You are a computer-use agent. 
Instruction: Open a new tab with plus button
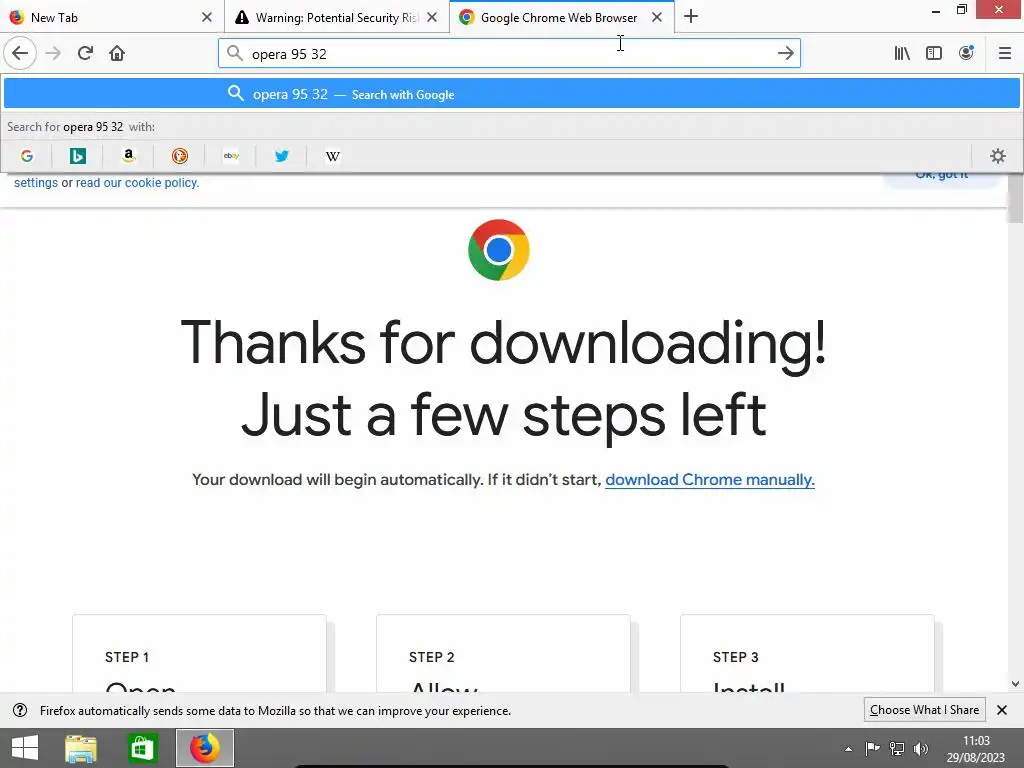pyautogui.click(x=691, y=17)
